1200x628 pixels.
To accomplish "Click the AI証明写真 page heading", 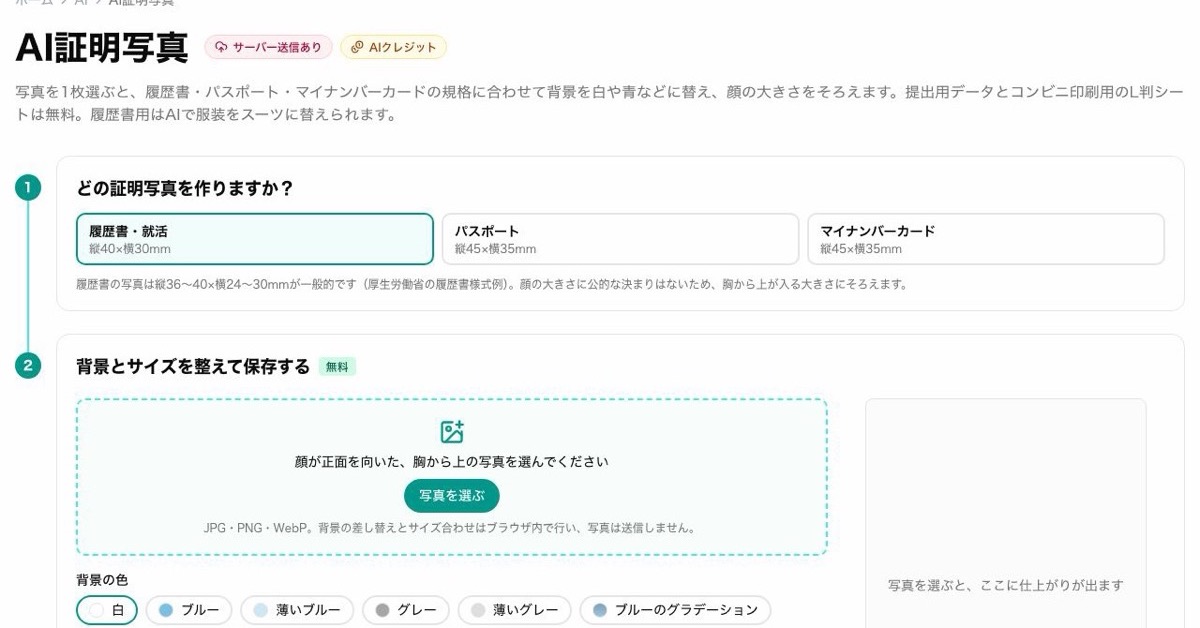I will pyautogui.click(x=102, y=47).
